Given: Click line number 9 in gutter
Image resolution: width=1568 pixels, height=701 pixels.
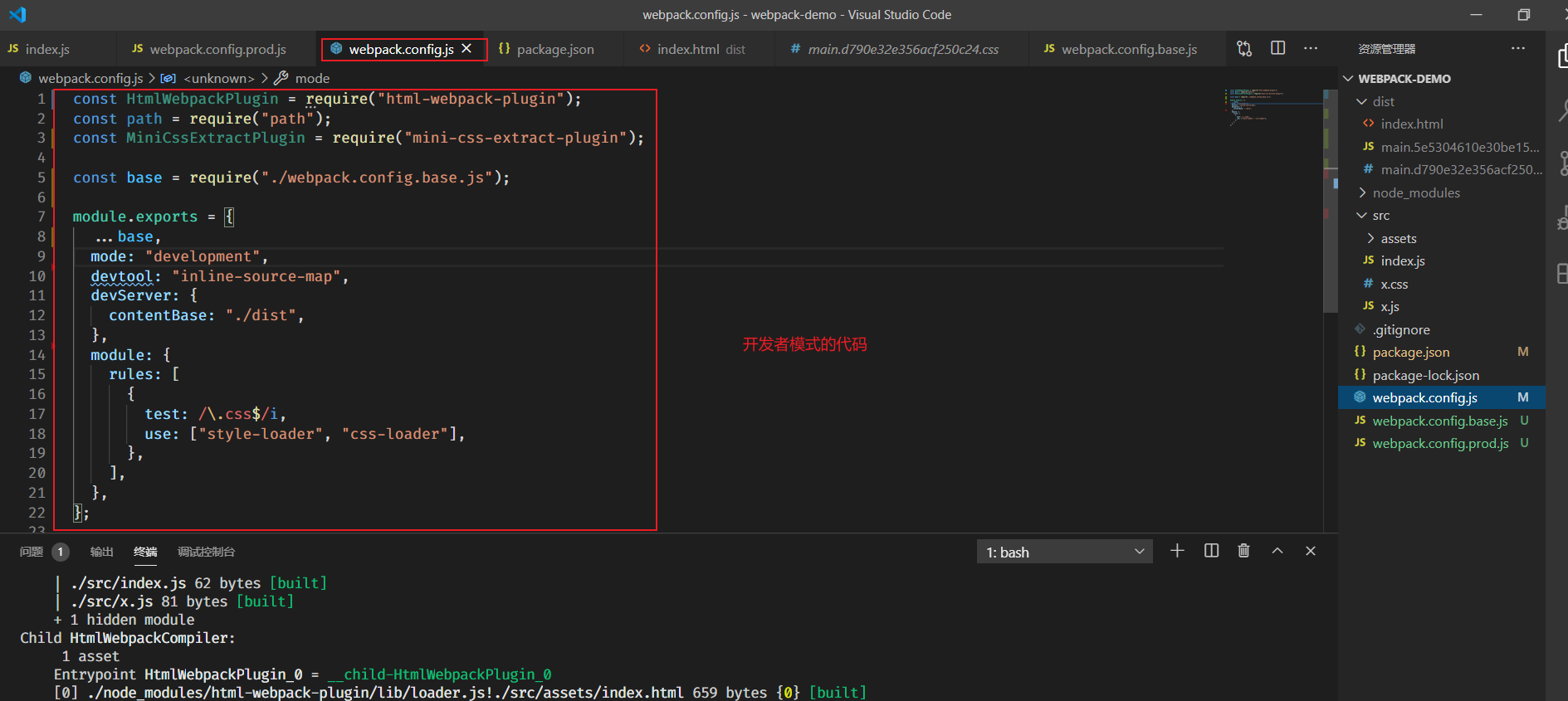Looking at the screenshot, I should 41,256.
